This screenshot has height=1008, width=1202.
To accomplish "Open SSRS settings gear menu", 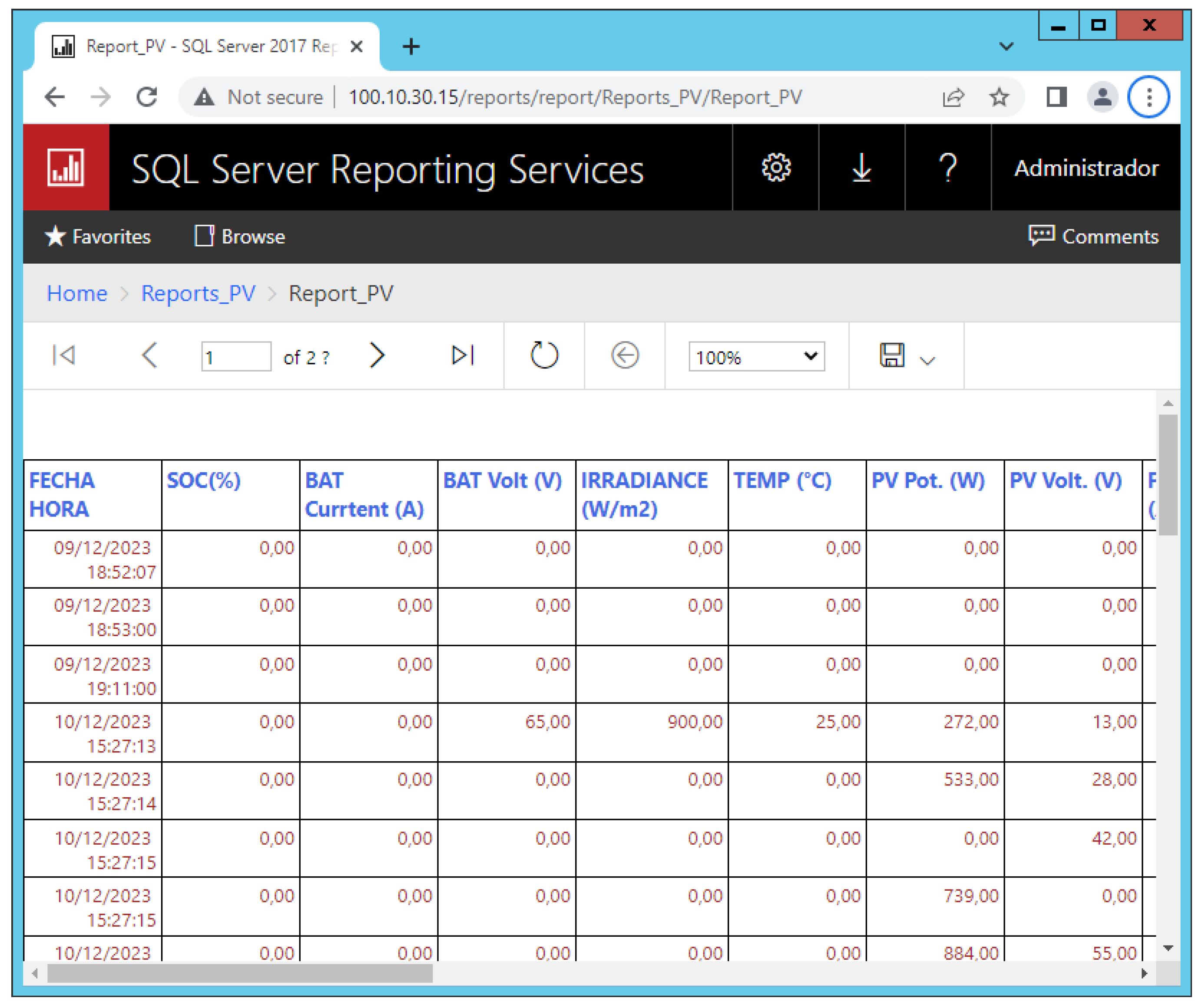I will pos(775,168).
